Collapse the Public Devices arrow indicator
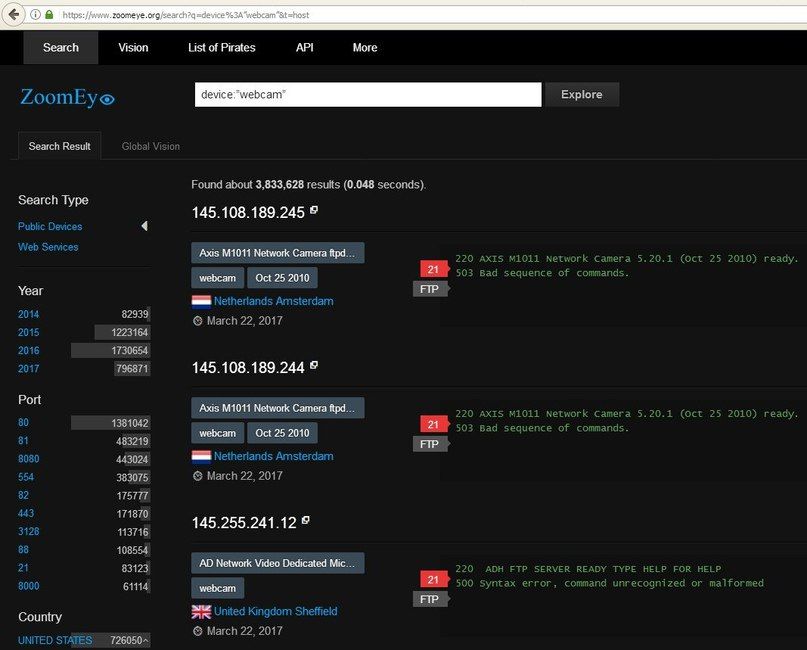The height and width of the screenshot is (650, 807). (144, 226)
